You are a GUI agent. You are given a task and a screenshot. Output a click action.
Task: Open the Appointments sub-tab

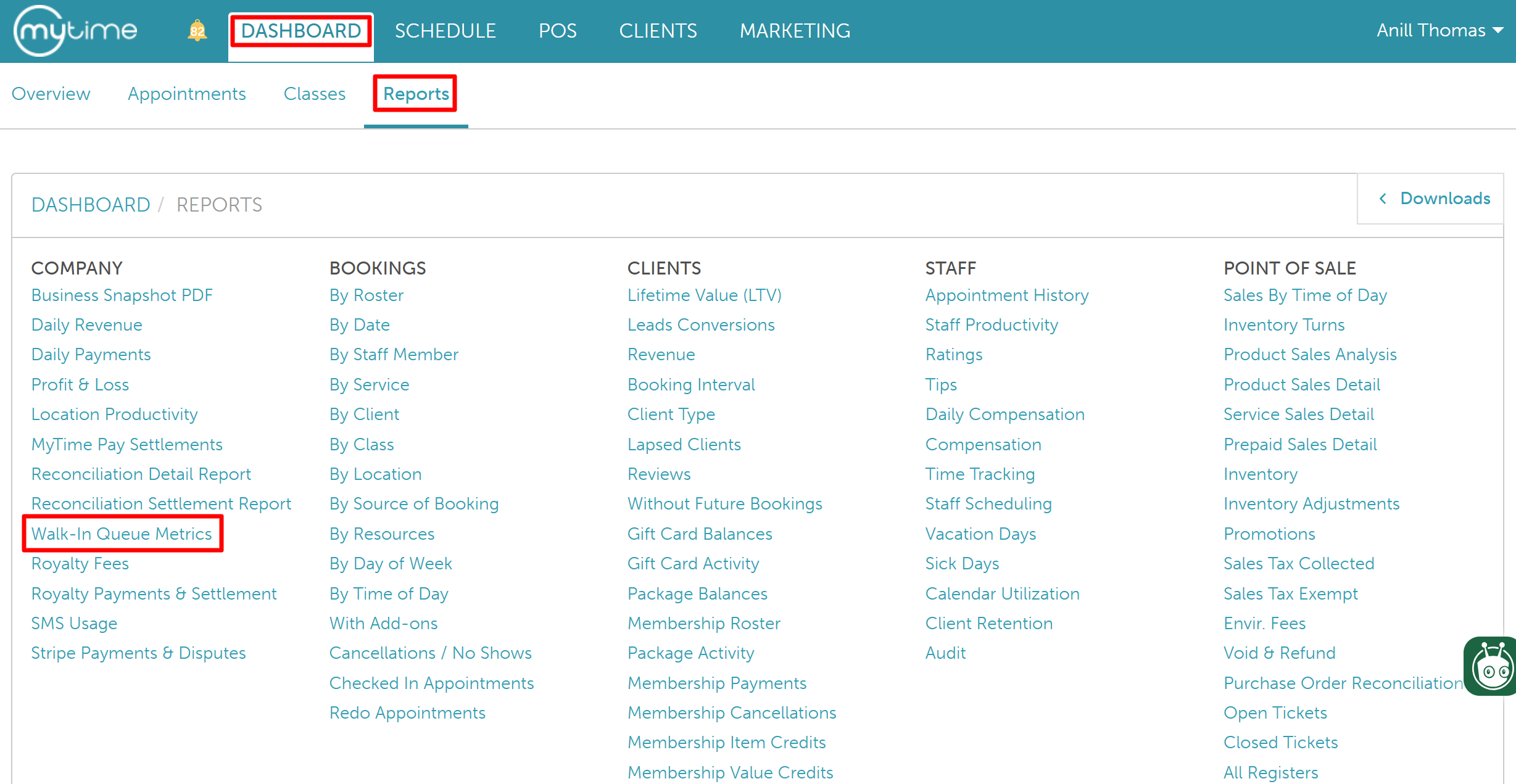187,94
